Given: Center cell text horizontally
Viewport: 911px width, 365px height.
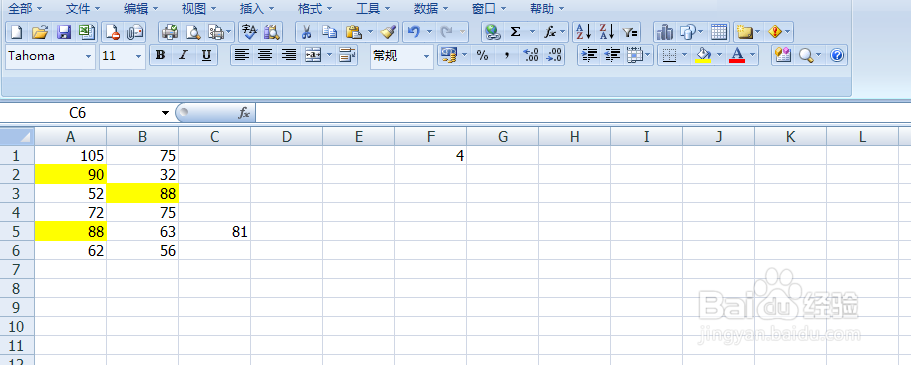Looking at the screenshot, I should (x=265, y=56).
